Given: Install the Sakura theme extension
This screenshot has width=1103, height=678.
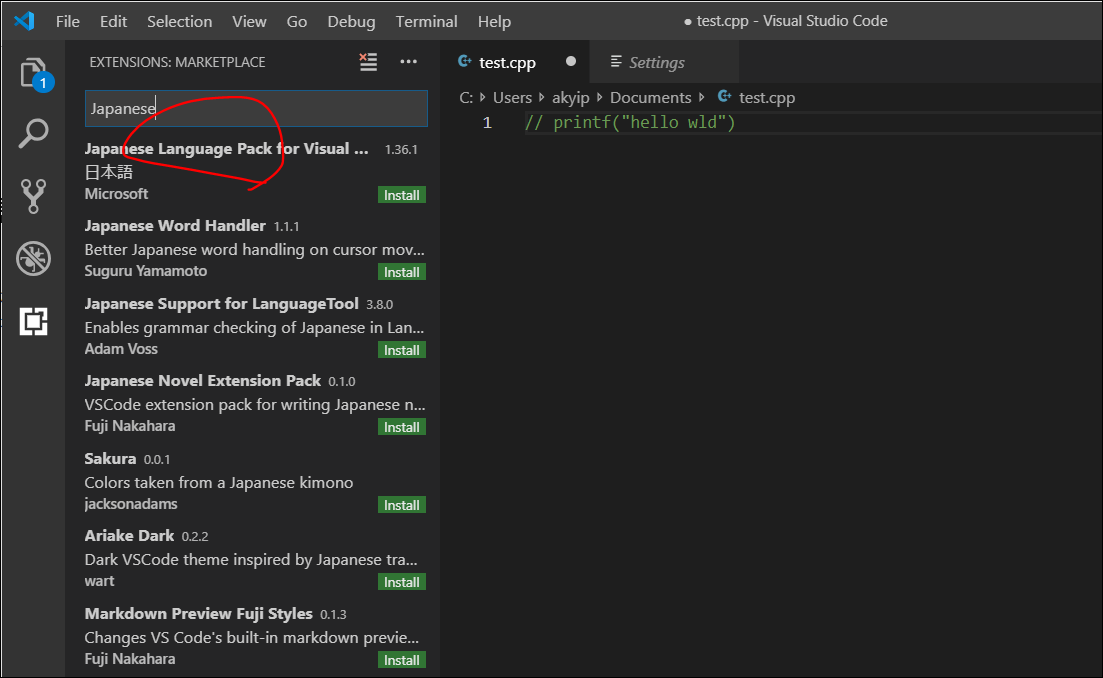Looking at the screenshot, I should pos(402,505).
